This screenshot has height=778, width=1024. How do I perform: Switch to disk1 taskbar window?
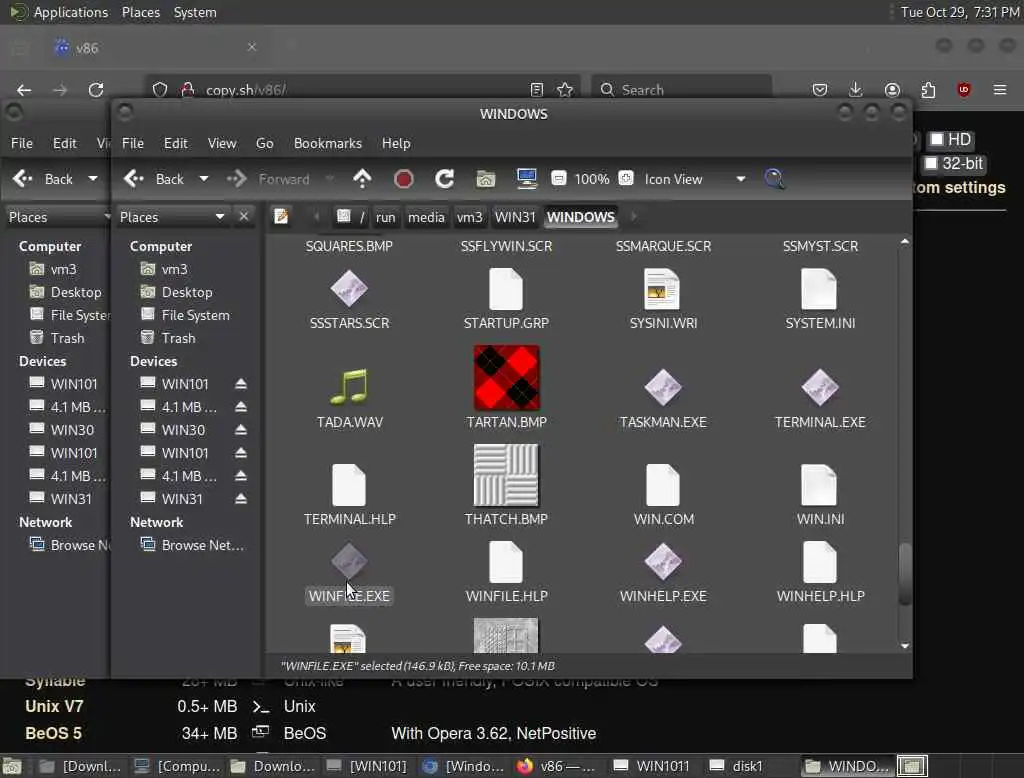coord(738,766)
